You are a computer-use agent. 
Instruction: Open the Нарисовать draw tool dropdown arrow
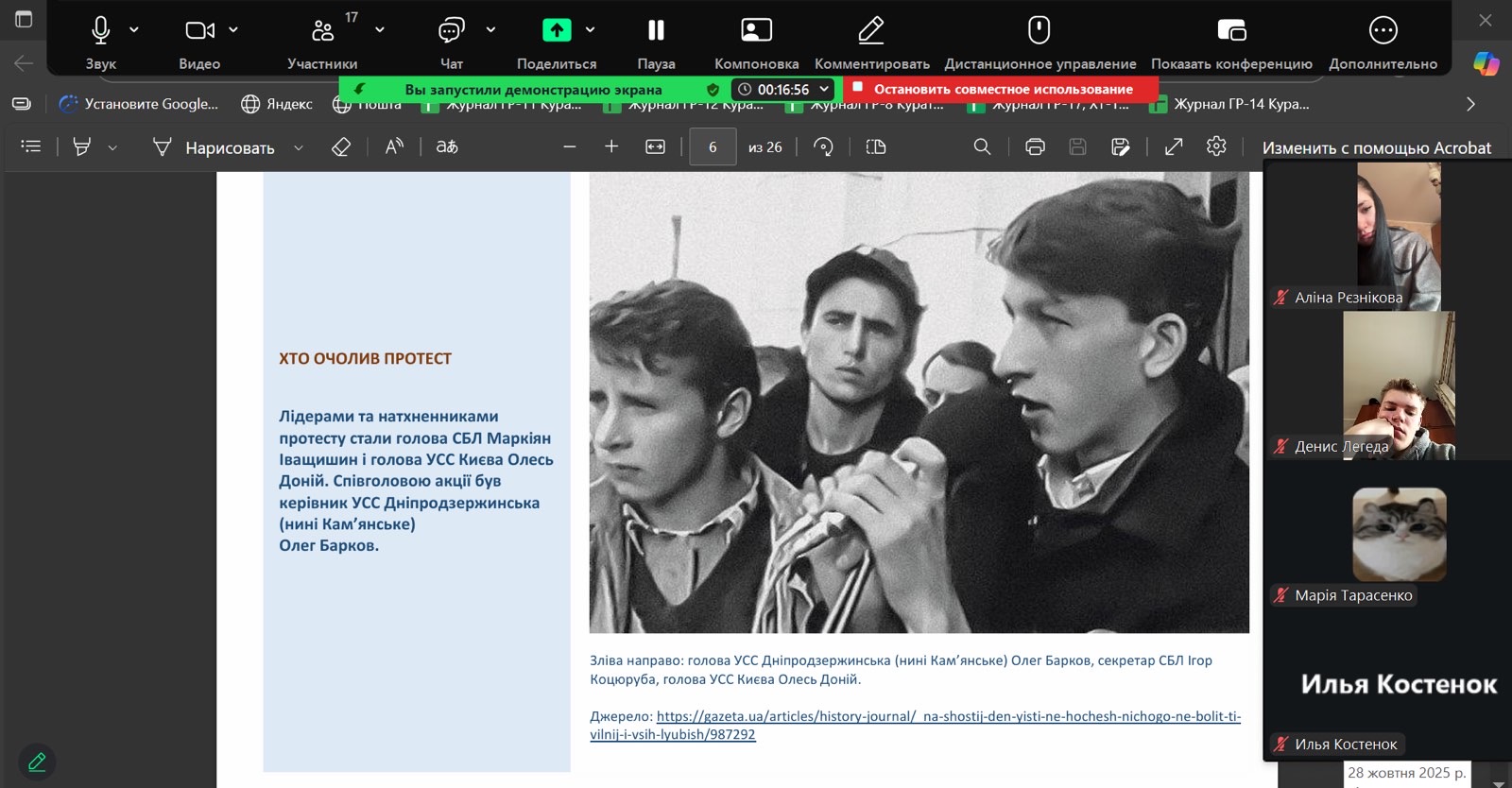299,147
